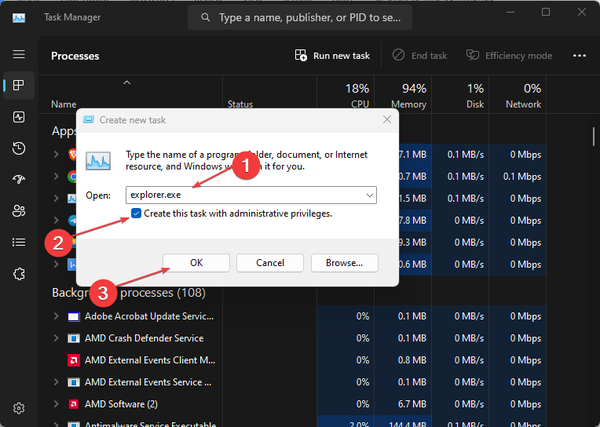Open the hamburger navigation menu
This screenshot has width=600, height=427.
coord(19,54)
